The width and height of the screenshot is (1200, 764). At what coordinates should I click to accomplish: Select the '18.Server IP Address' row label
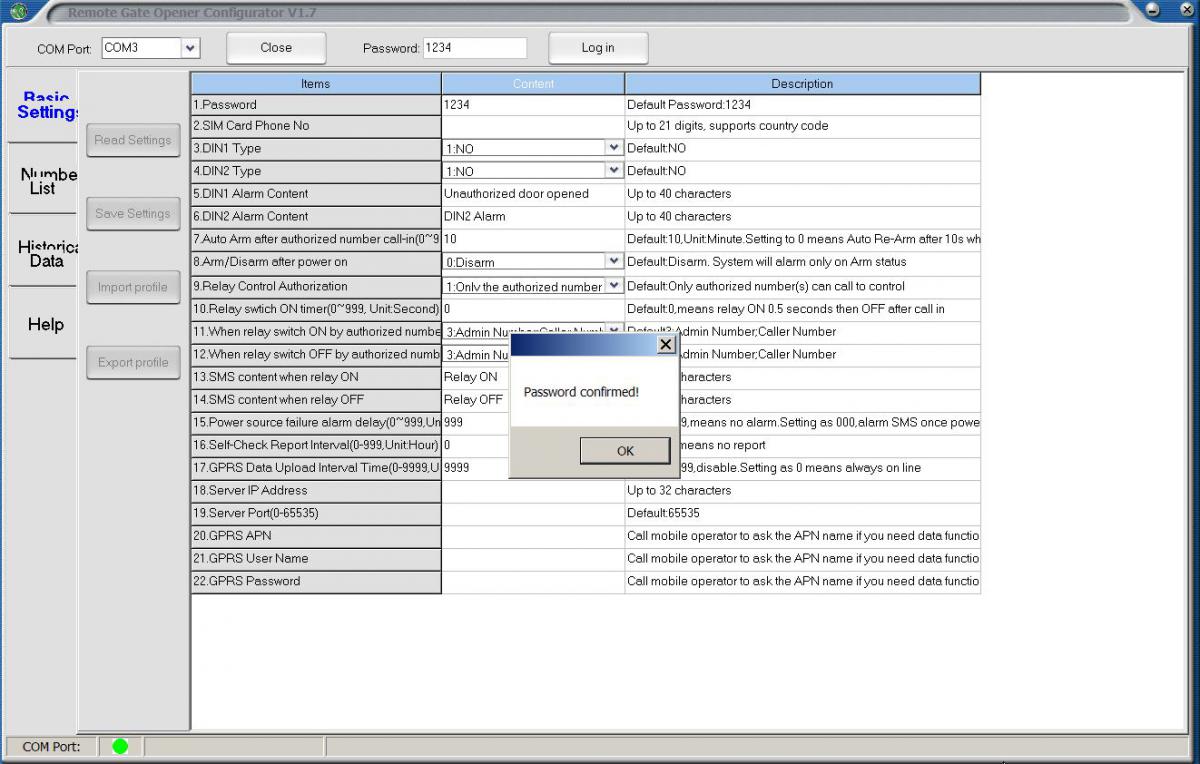click(x=316, y=490)
